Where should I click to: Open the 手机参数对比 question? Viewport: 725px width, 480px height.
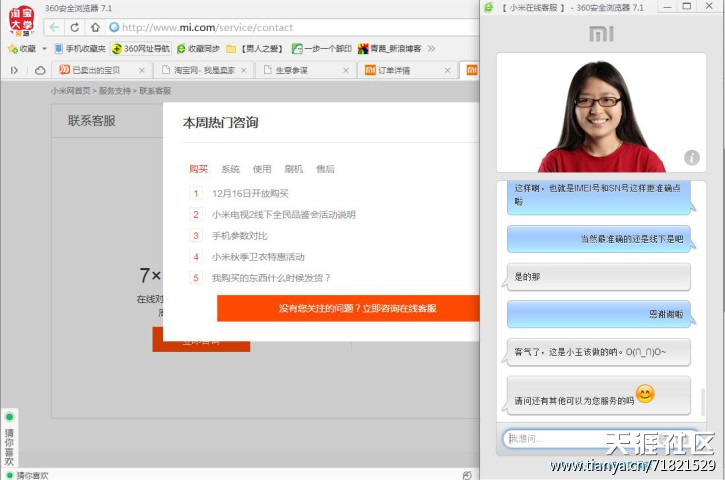pyautogui.click(x=240, y=236)
